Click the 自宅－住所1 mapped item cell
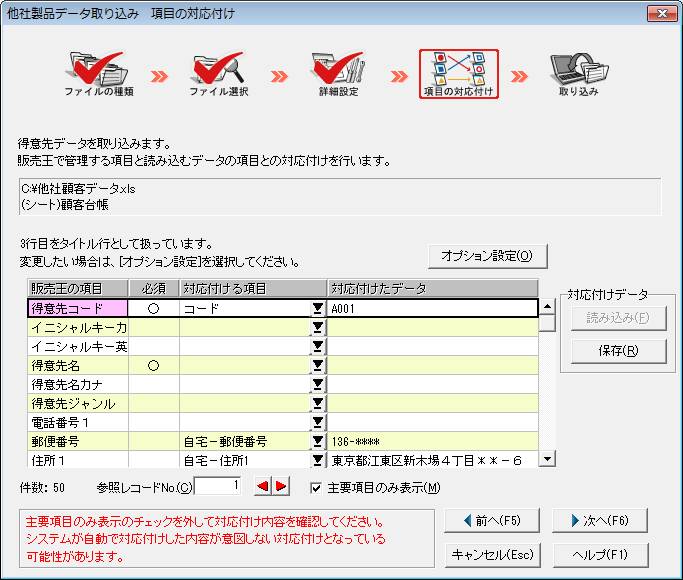 pyautogui.click(x=246, y=460)
